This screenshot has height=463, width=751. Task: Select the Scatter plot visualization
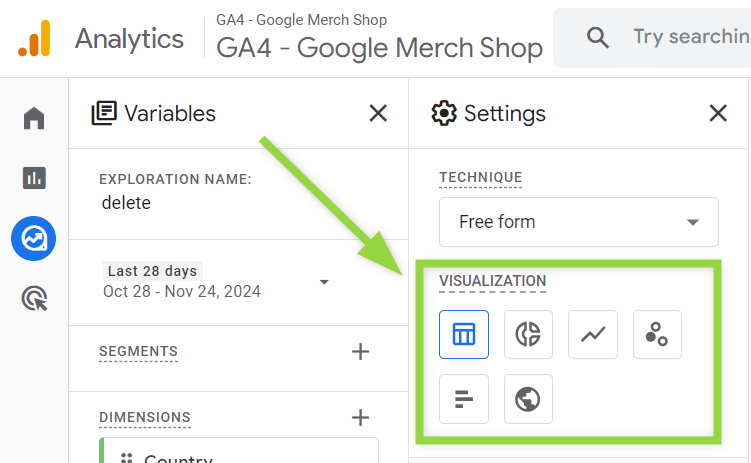tap(657, 334)
